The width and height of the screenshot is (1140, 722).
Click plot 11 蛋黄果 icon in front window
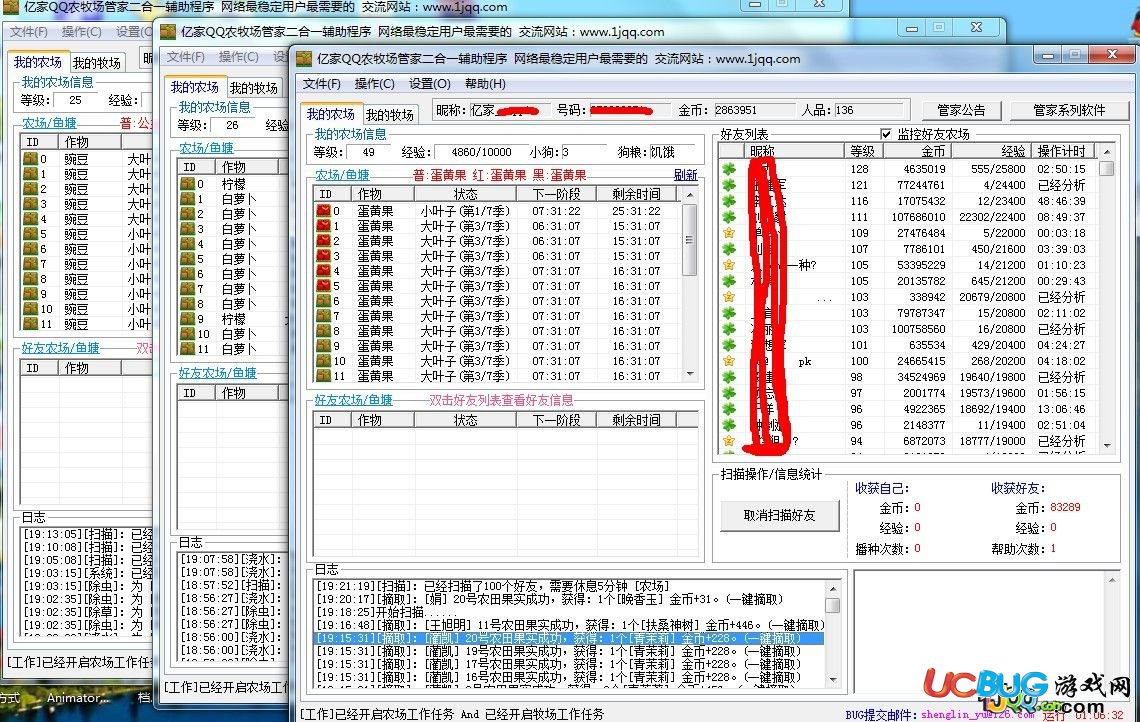pos(324,376)
